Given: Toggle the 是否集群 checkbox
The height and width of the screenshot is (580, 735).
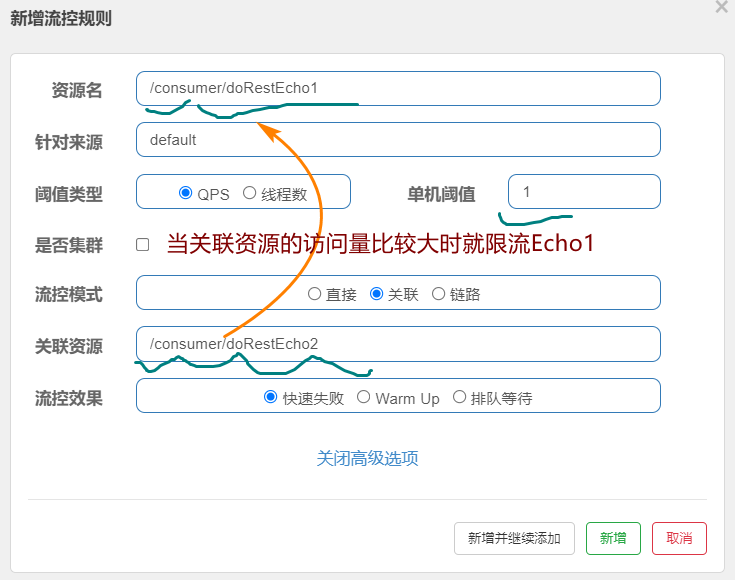Looking at the screenshot, I should click(142, 244).
